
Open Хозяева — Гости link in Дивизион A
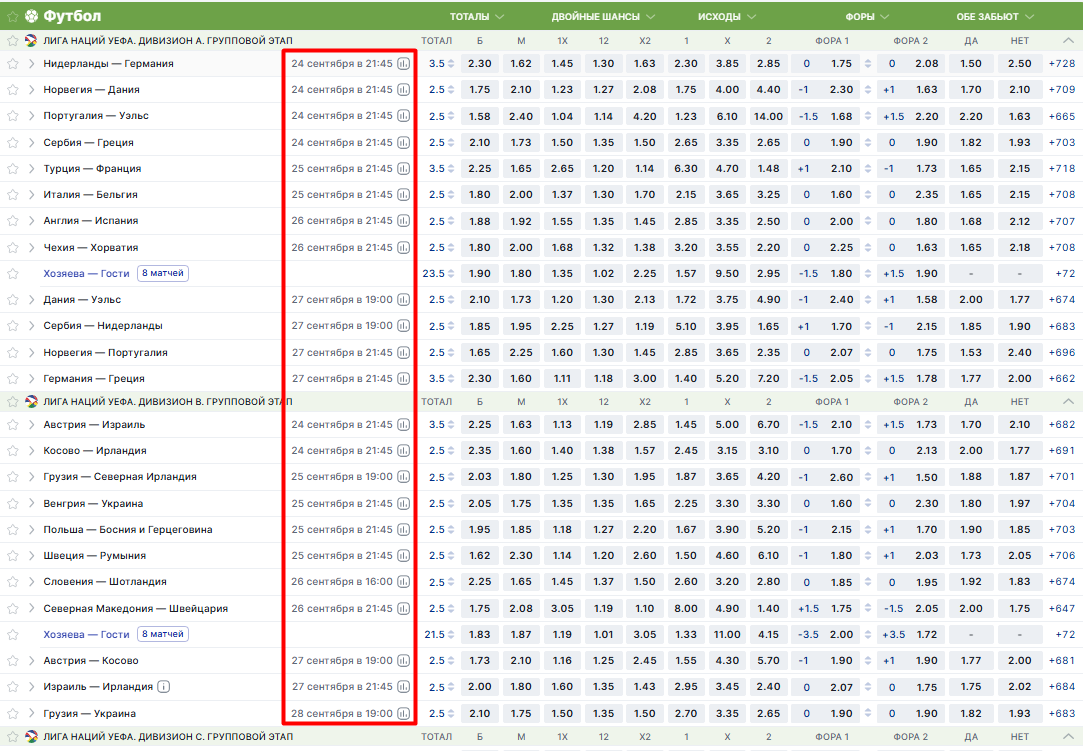(86, 274)
